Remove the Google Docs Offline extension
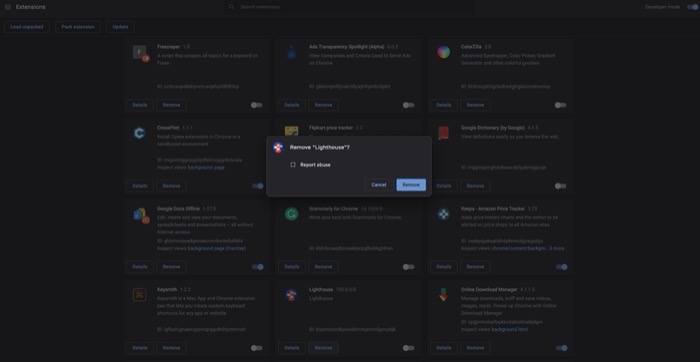Viewport: 700px width, 362px height. click(x=171, y=267)
